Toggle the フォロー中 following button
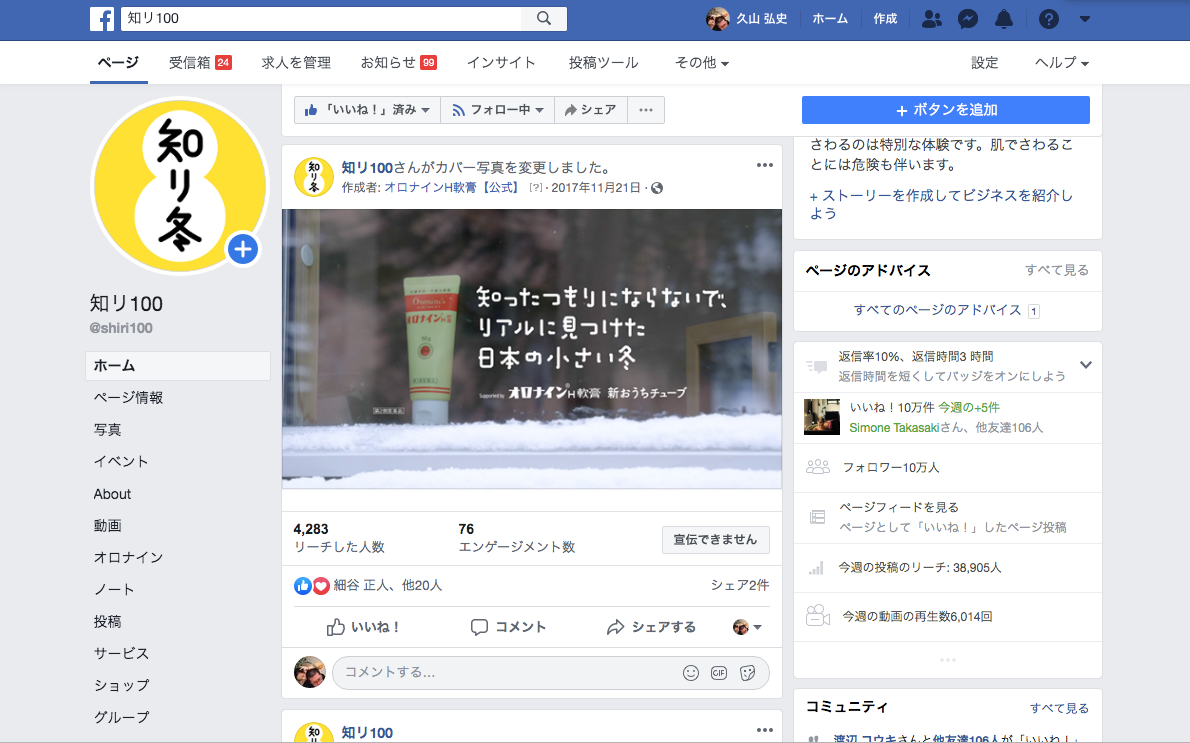 pyautogui.click(x=498, y=110)
